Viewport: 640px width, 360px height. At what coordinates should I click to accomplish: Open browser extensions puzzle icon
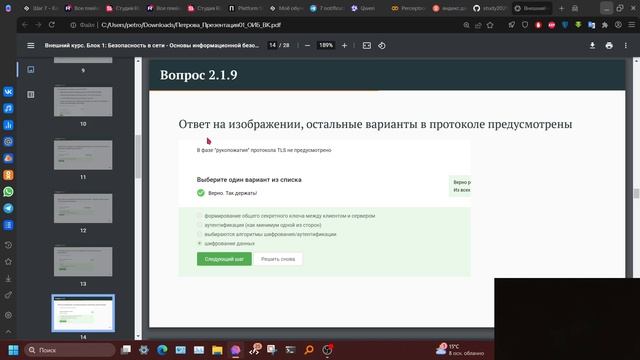click(604, 25)
